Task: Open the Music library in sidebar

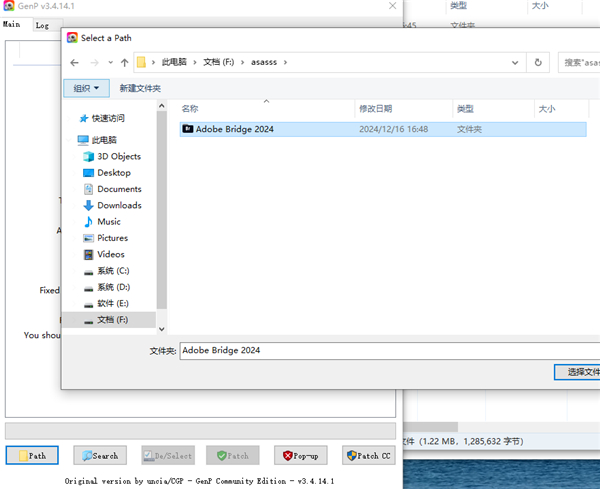Action: coord(108,222)
